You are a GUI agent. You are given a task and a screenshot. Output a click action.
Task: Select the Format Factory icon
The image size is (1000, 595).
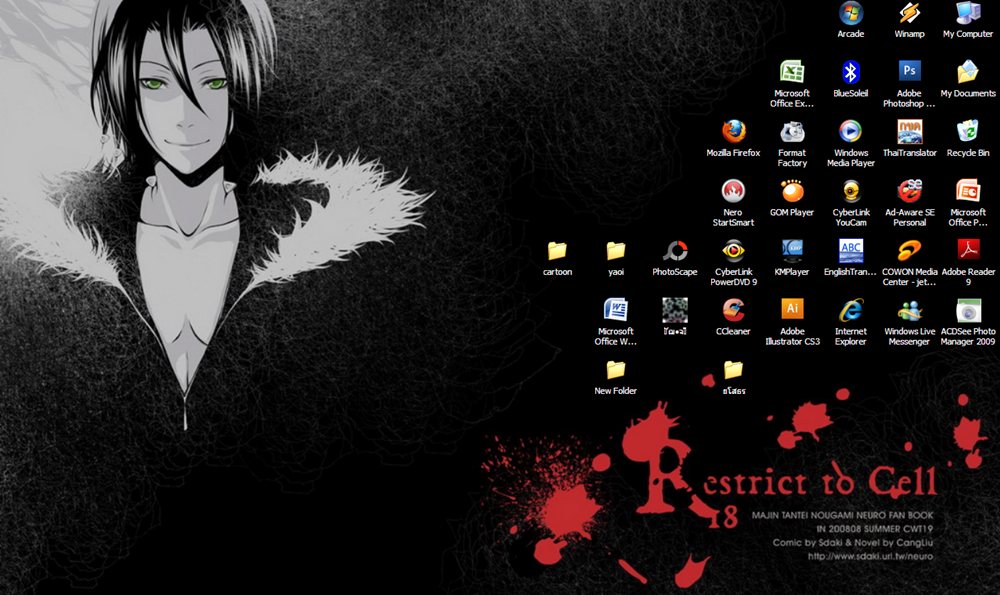[792, 131]
